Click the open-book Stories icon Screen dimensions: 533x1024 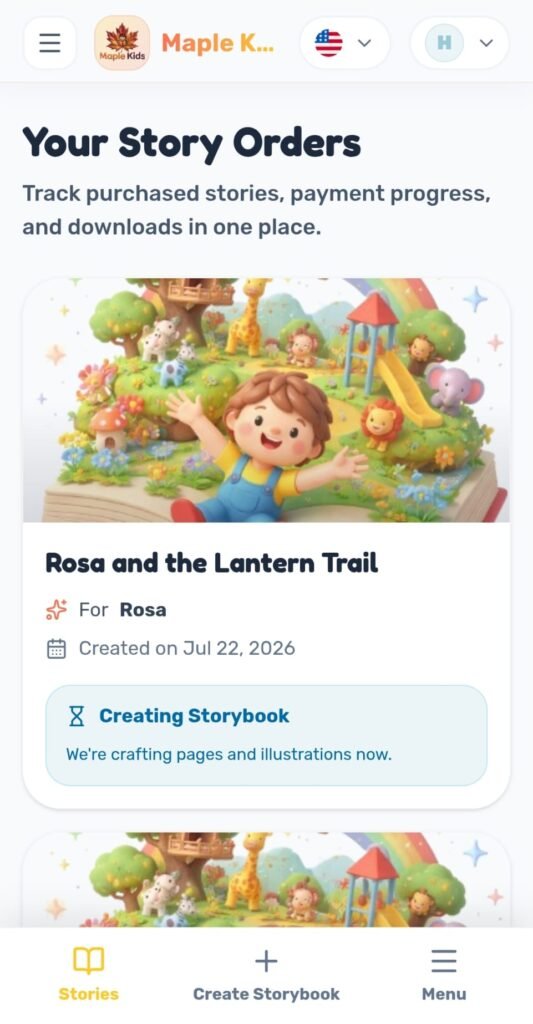point(88,961)
